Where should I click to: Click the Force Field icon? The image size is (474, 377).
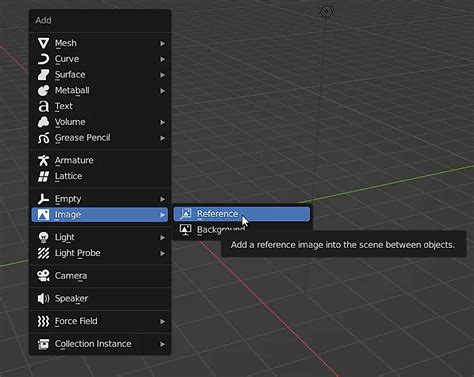point(43,321)
